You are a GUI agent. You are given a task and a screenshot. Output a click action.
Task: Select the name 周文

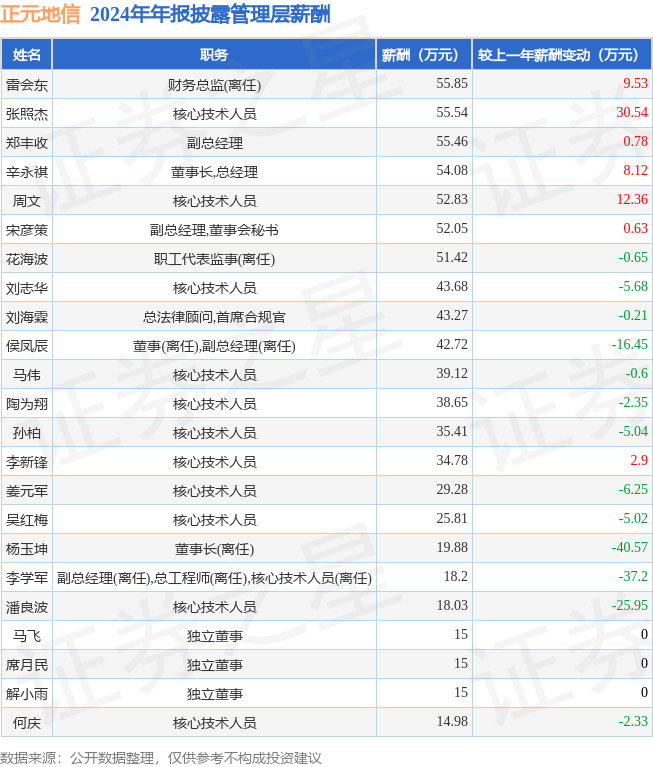tap(27, 201)
